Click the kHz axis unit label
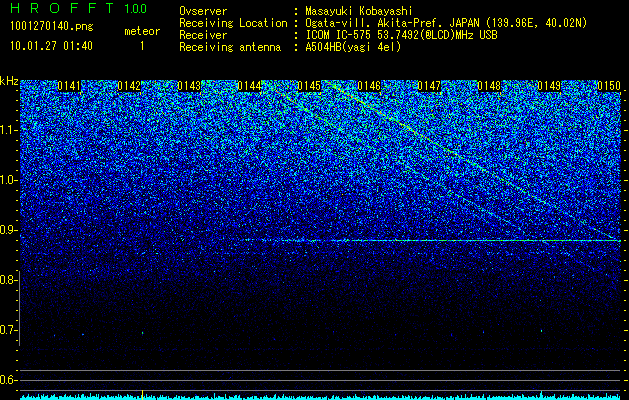 9,81
